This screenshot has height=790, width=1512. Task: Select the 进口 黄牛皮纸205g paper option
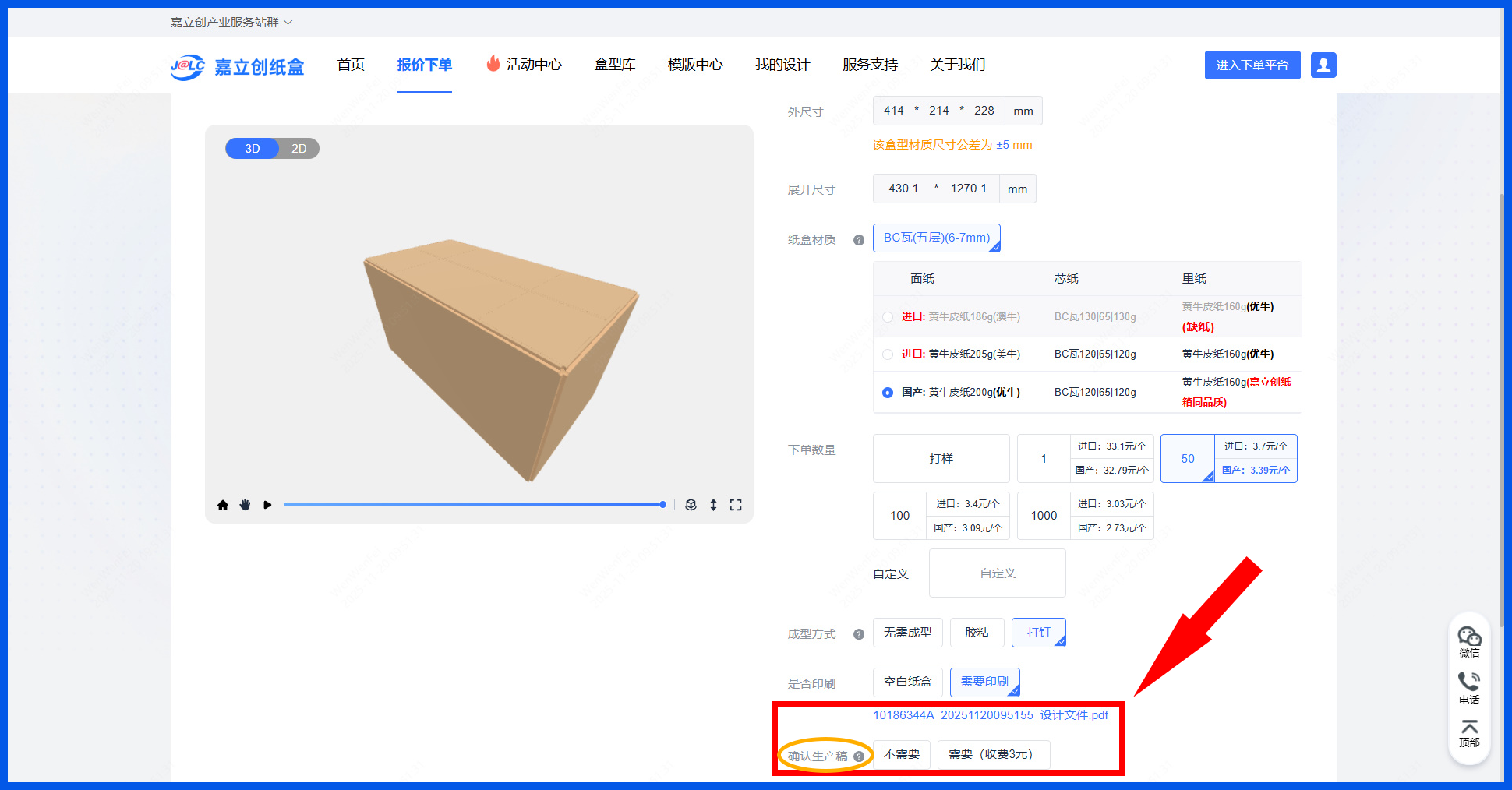click(888, 354)
